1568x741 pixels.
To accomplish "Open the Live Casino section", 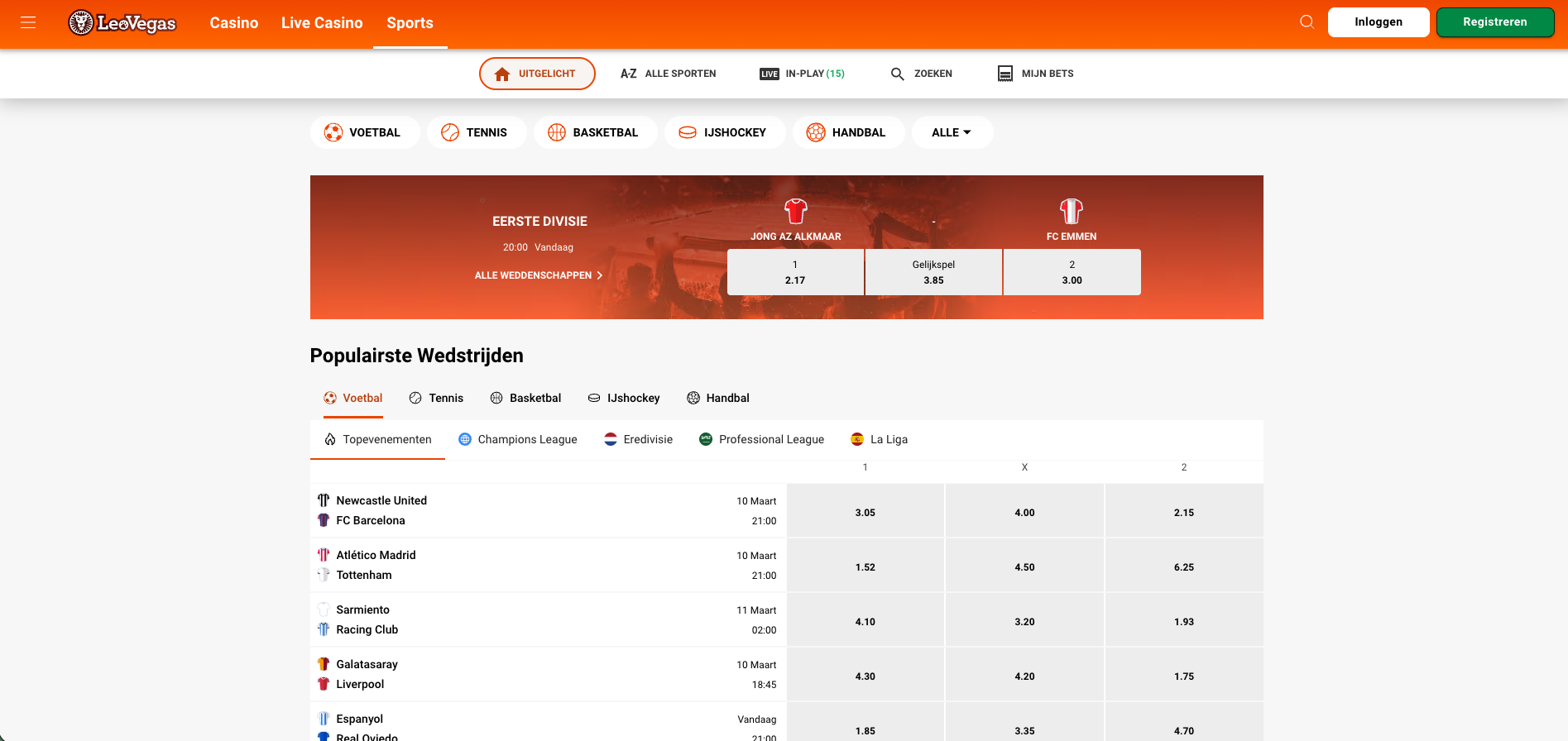I will coord(322,23).
